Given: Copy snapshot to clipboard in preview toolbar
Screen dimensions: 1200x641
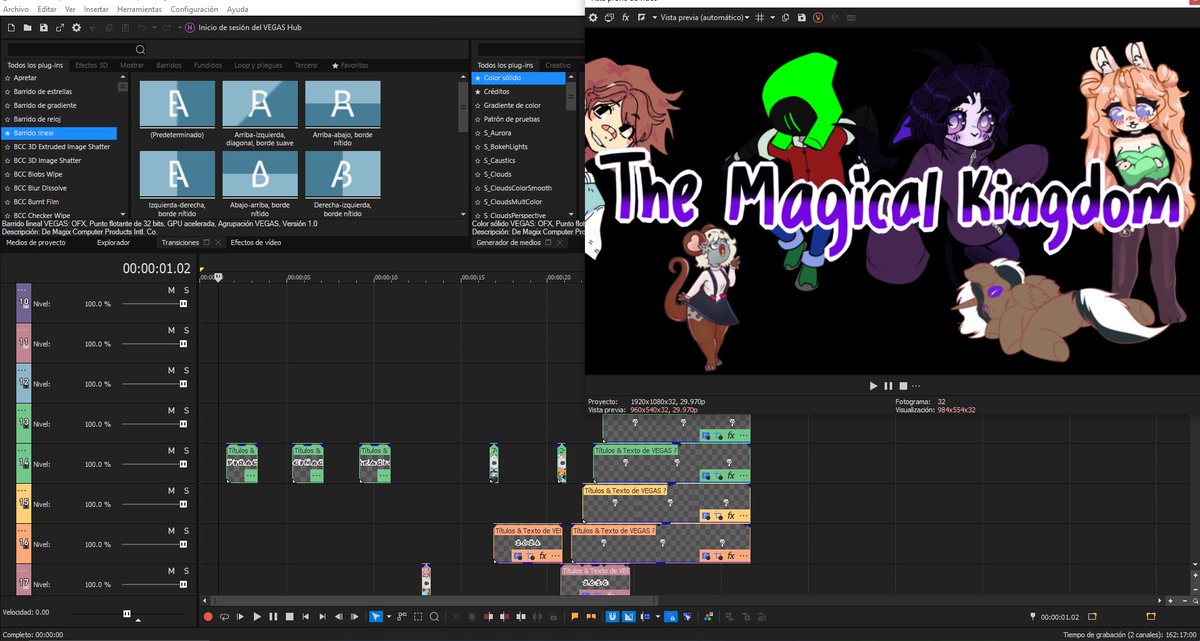Looking at the screenshot, I should tap(785, 18).
